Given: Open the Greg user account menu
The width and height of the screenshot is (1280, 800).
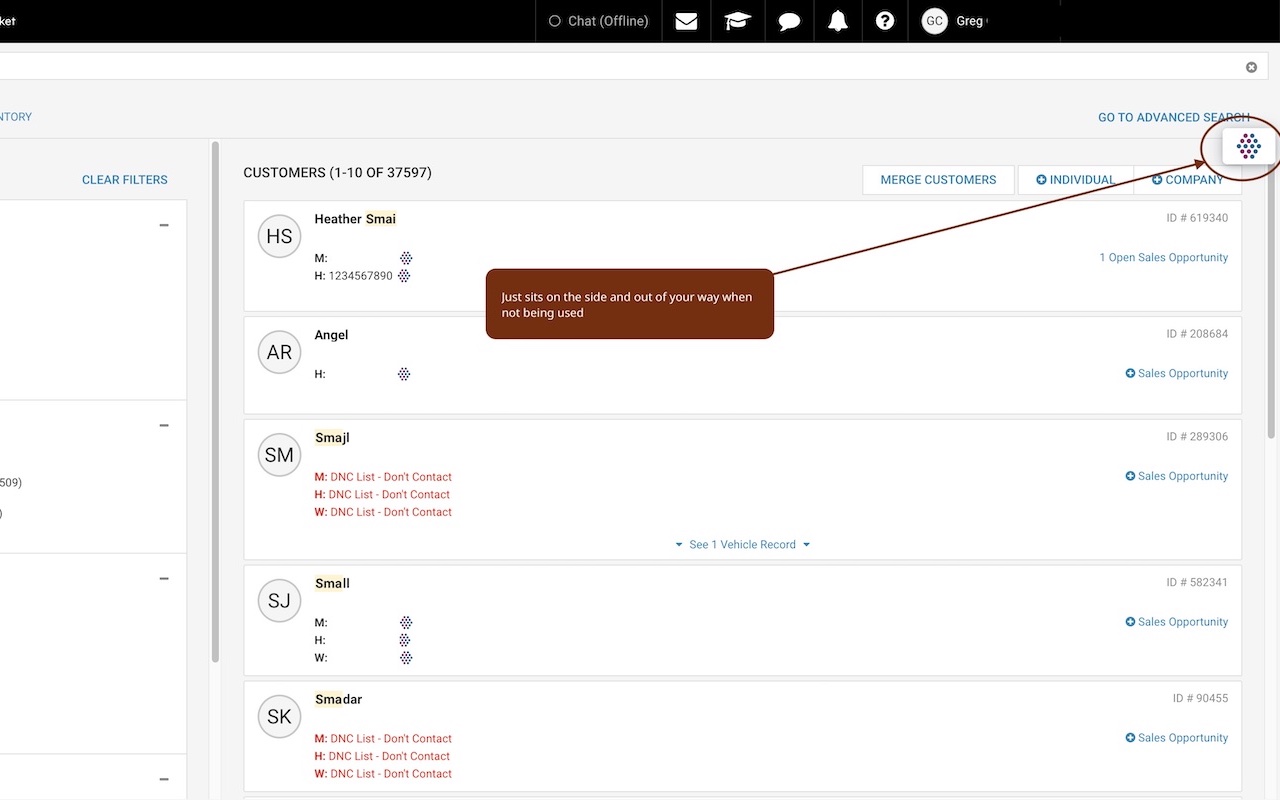Looking at the screenshot, I should pos(953,21).
